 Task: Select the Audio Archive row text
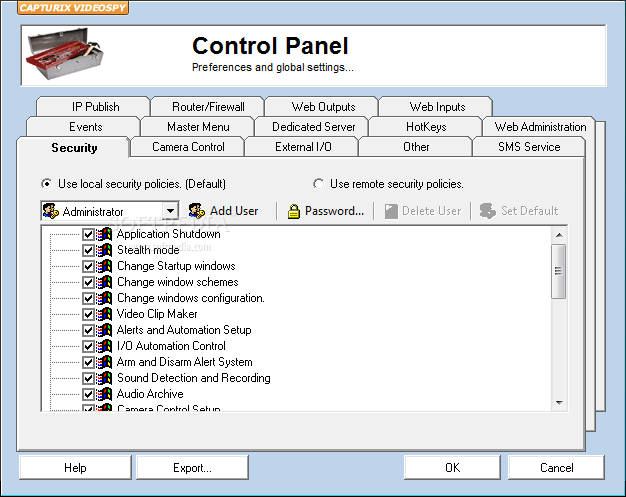(x=150, y=394)
